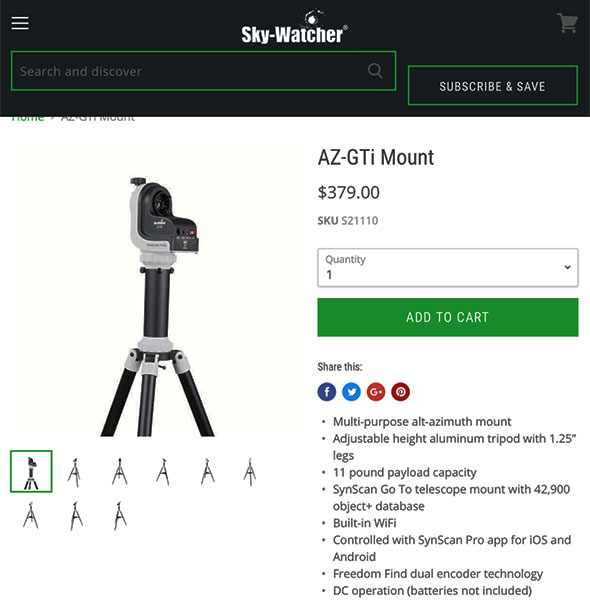Click the main AZ-GTi Mount product image
The height and width of the screenshot is (600, 590).
coord(156,291)
